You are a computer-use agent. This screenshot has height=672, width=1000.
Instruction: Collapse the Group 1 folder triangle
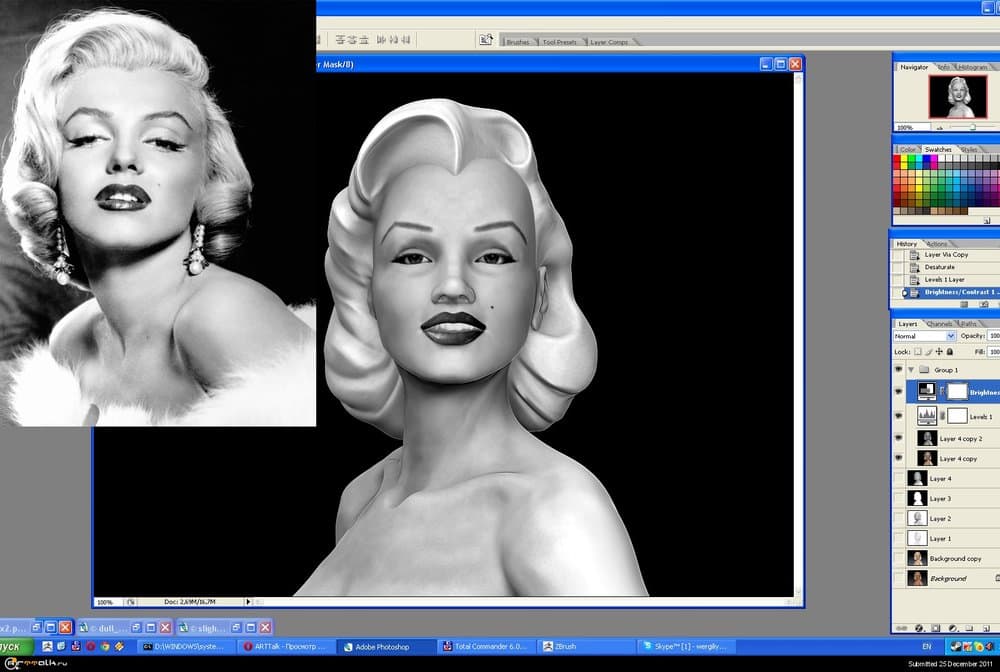coord(911,369)
